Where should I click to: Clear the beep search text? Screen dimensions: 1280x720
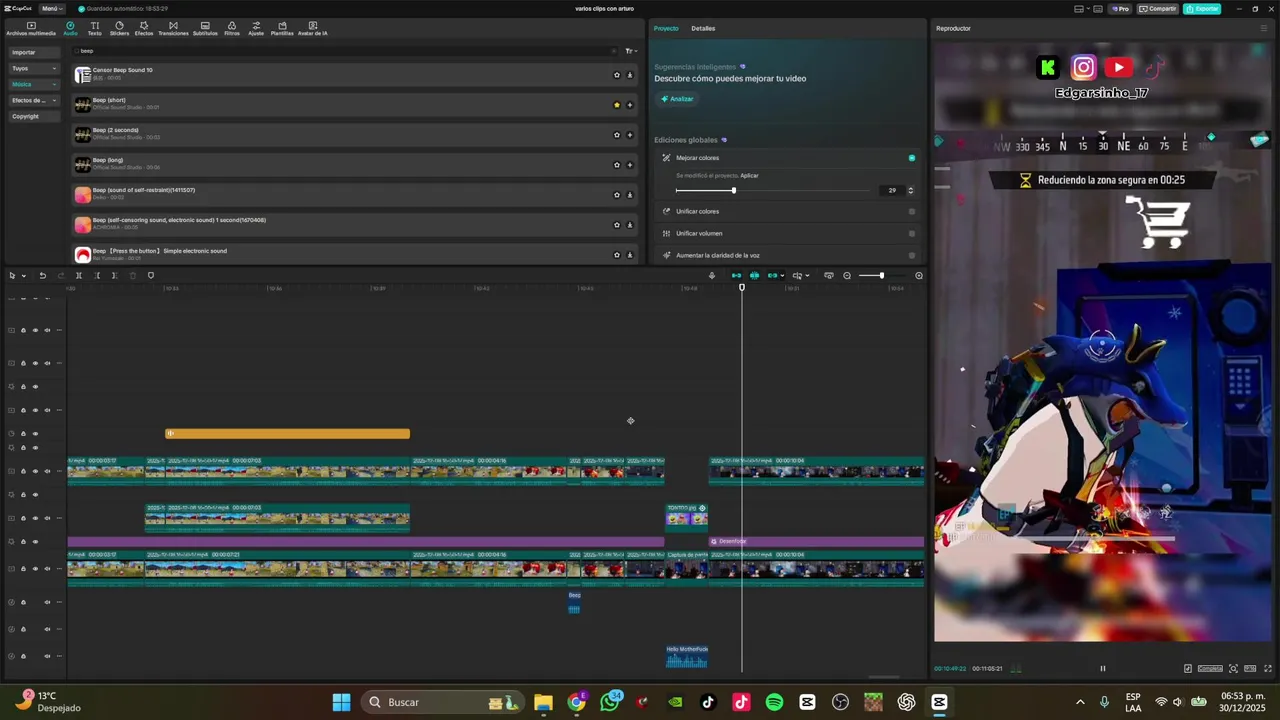point(614,51)
